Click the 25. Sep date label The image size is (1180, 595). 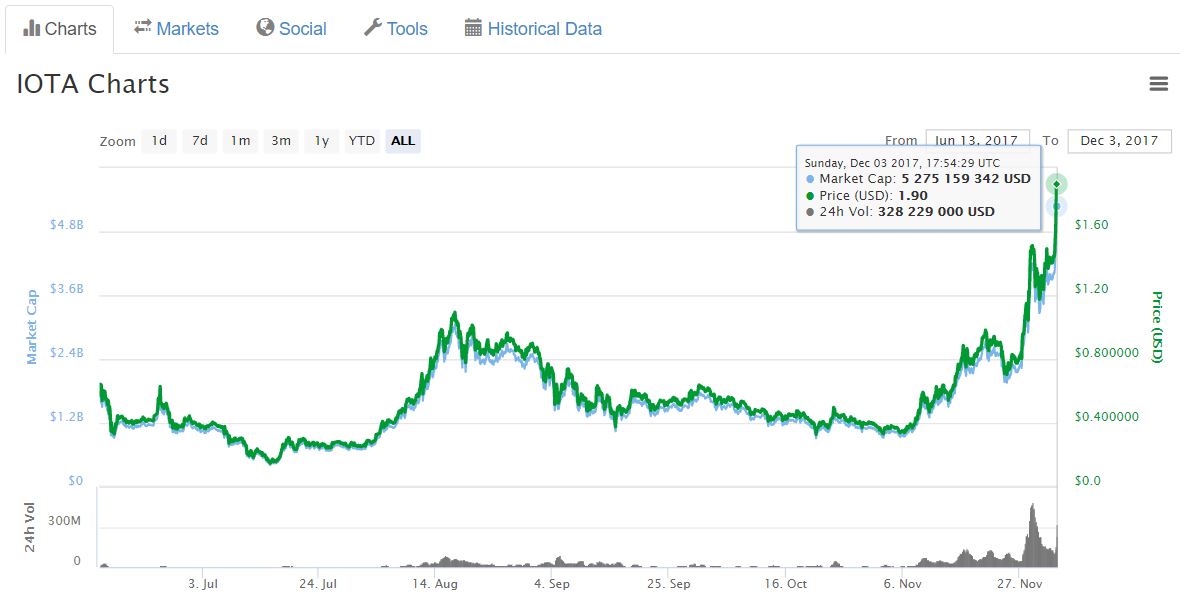pos(669,584)
